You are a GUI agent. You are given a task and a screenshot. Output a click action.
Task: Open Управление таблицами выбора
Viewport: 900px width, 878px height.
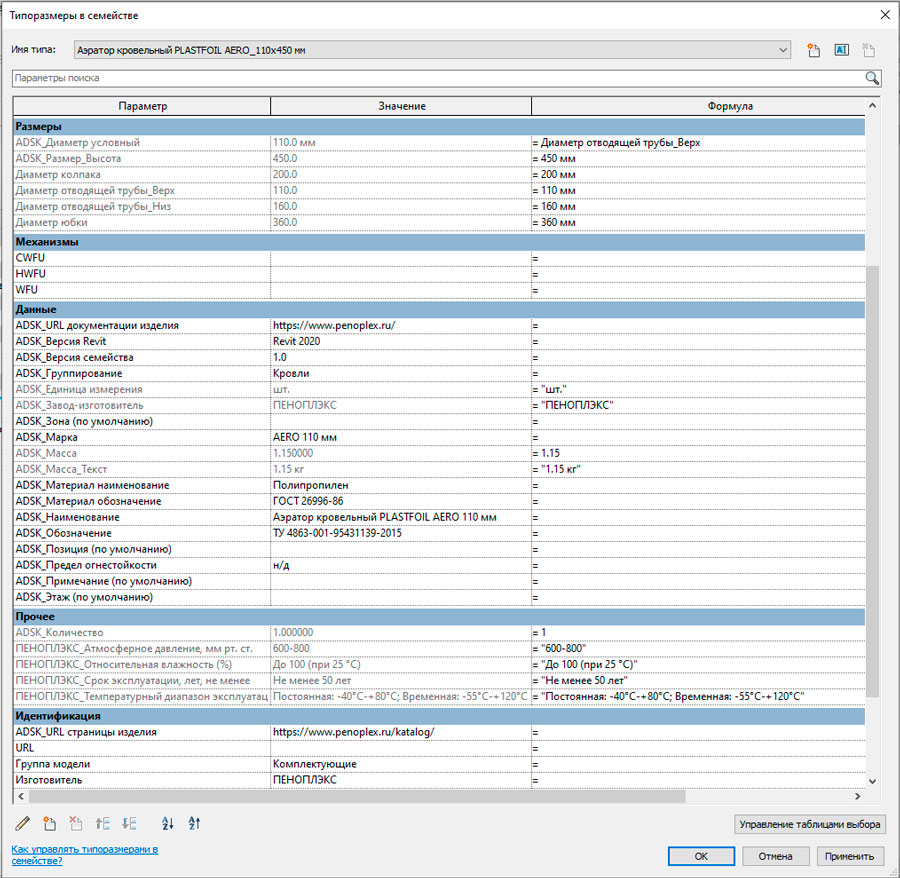tap(809, 824)
